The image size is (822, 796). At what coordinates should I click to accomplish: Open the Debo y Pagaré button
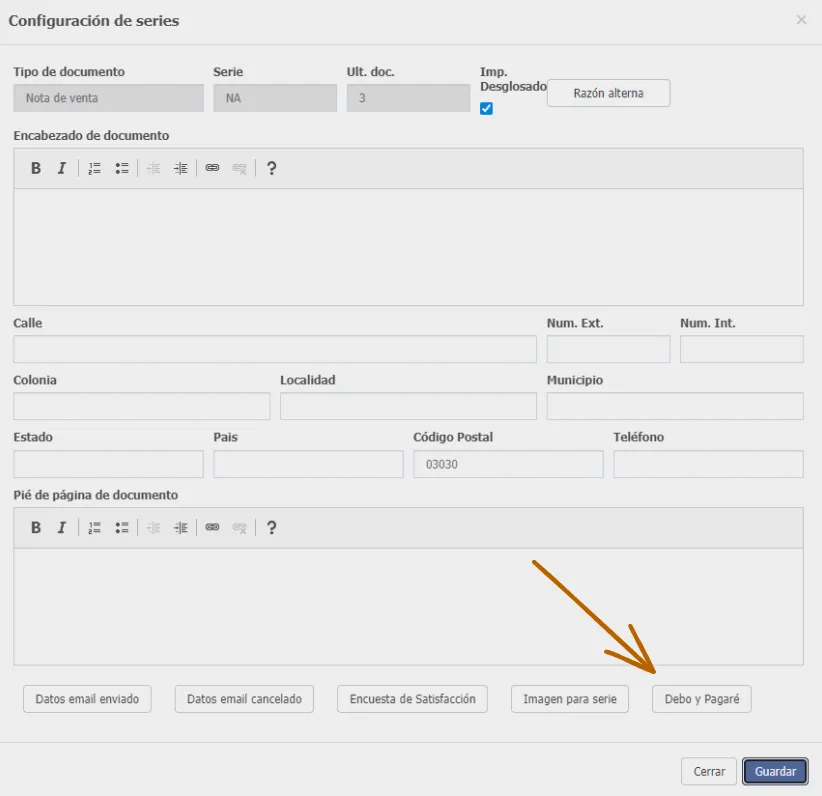click(x=702, y=699)
